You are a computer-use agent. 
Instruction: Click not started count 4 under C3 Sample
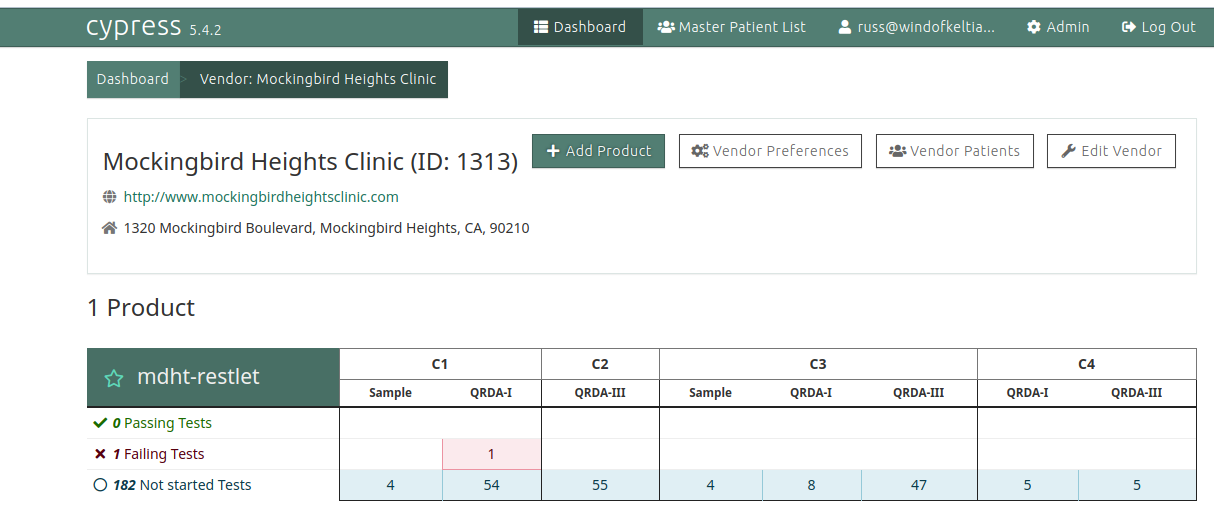tap(711, 485)
